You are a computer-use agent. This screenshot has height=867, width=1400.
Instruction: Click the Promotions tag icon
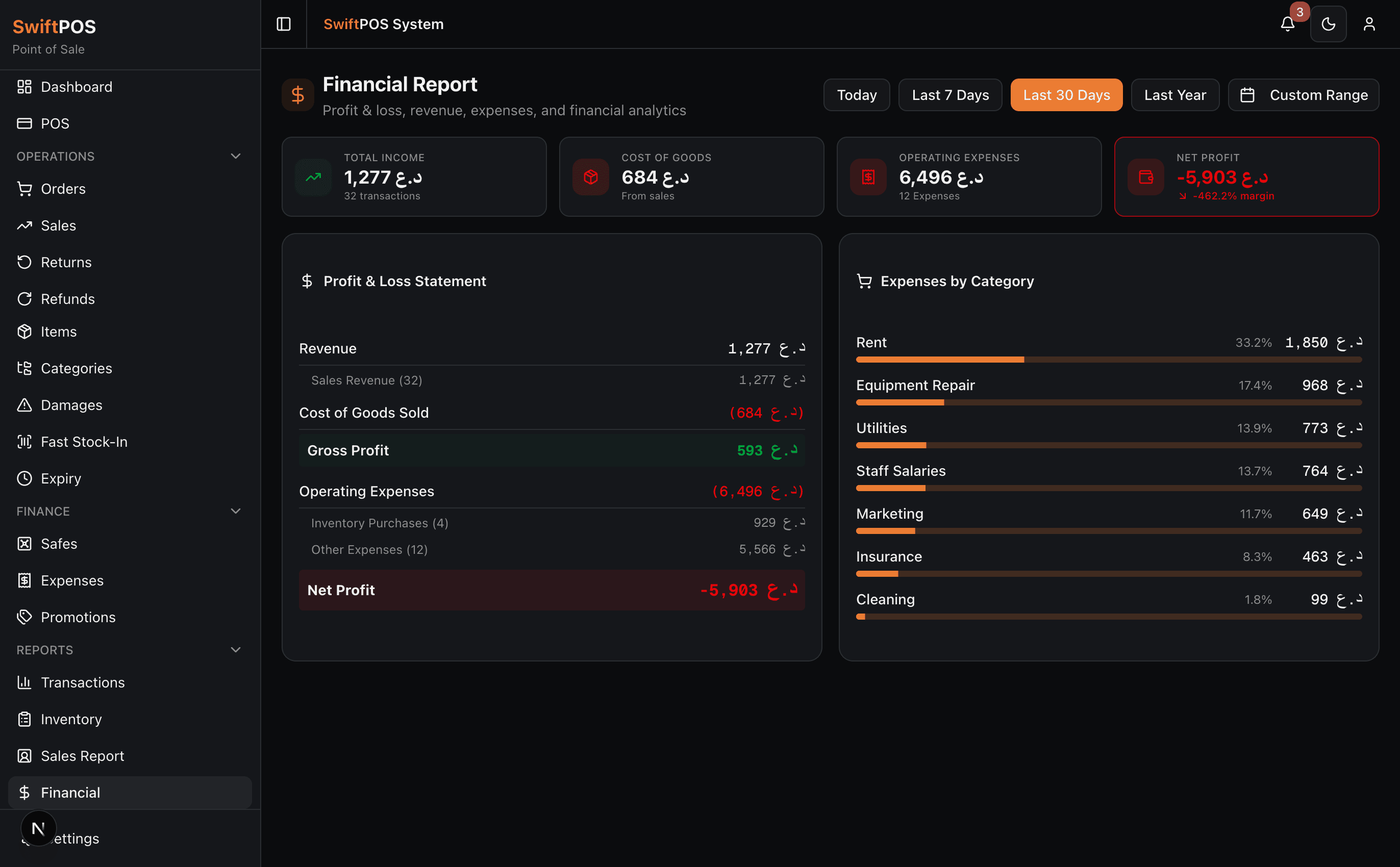[24, 617]
